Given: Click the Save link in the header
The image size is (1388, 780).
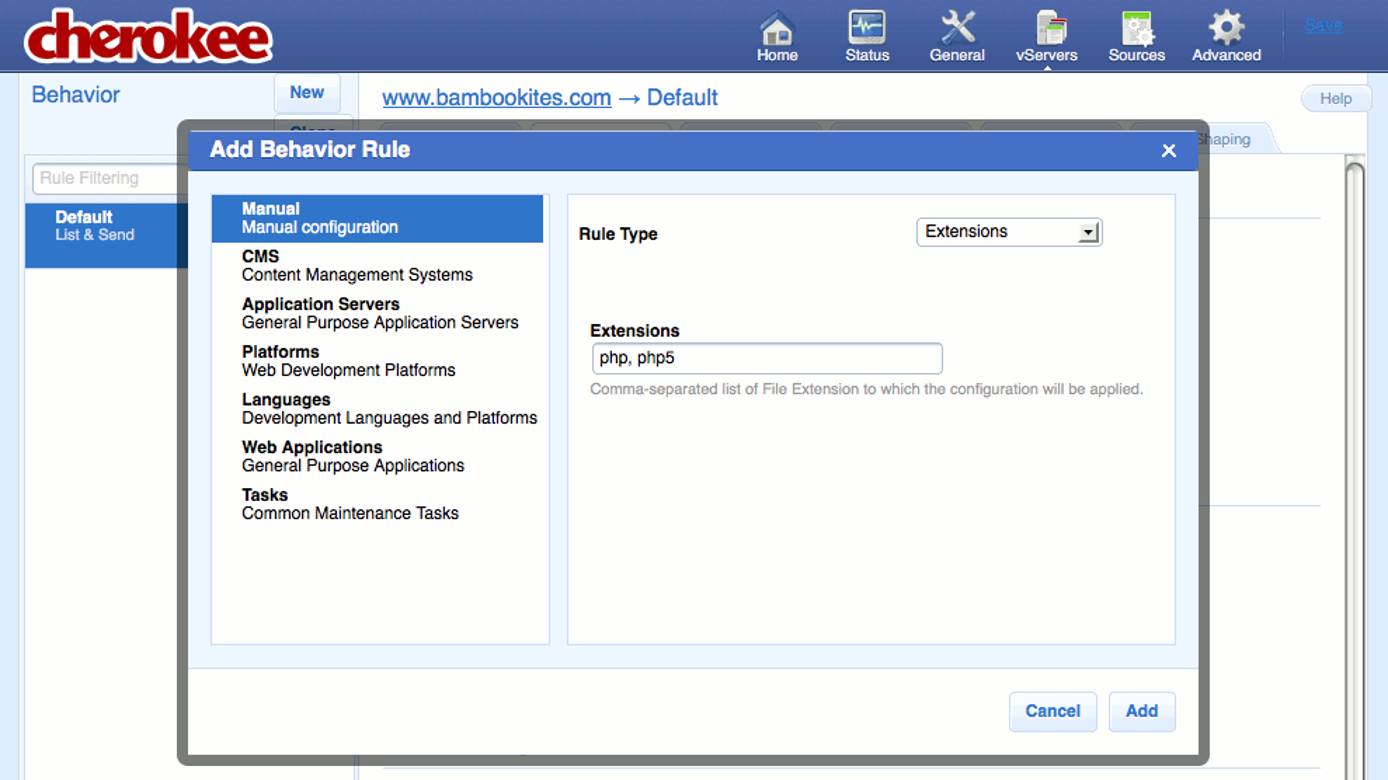Looking at the screenshot, I should click(1322, 26).
